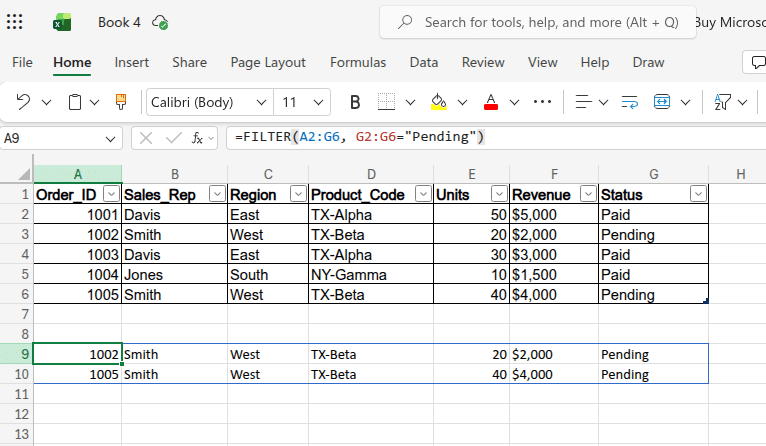Screen dimensions: 766x446
Task: Click the Wrap Text icon
Action: [629, 102]
